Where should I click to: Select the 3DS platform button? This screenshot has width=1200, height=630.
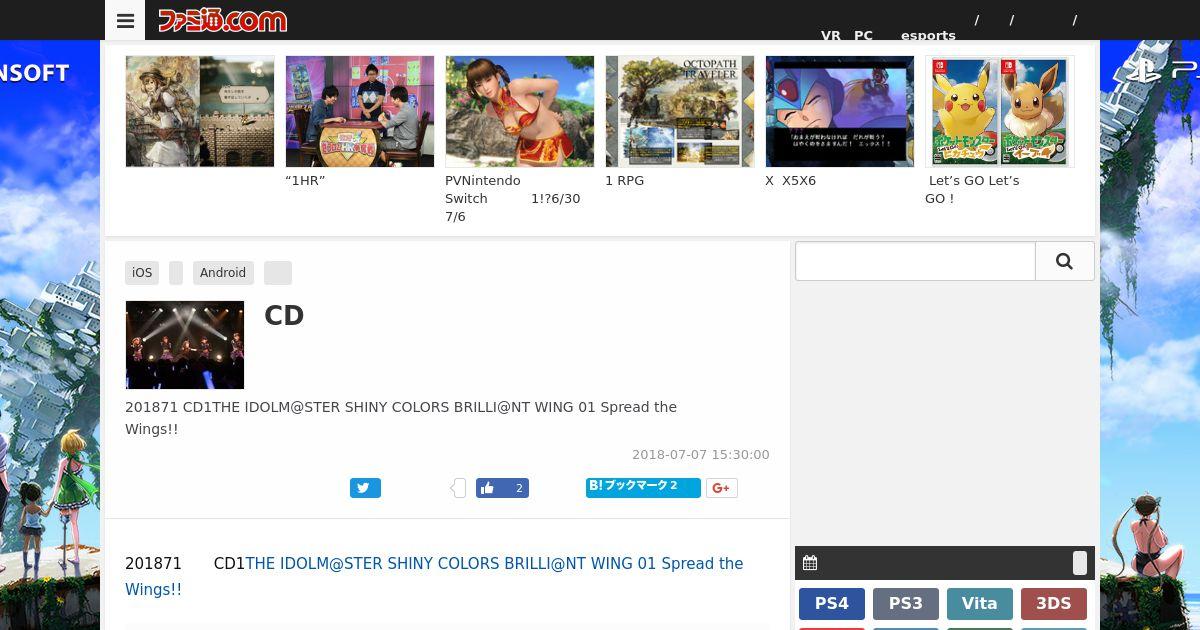click(x=1054, y=604)
